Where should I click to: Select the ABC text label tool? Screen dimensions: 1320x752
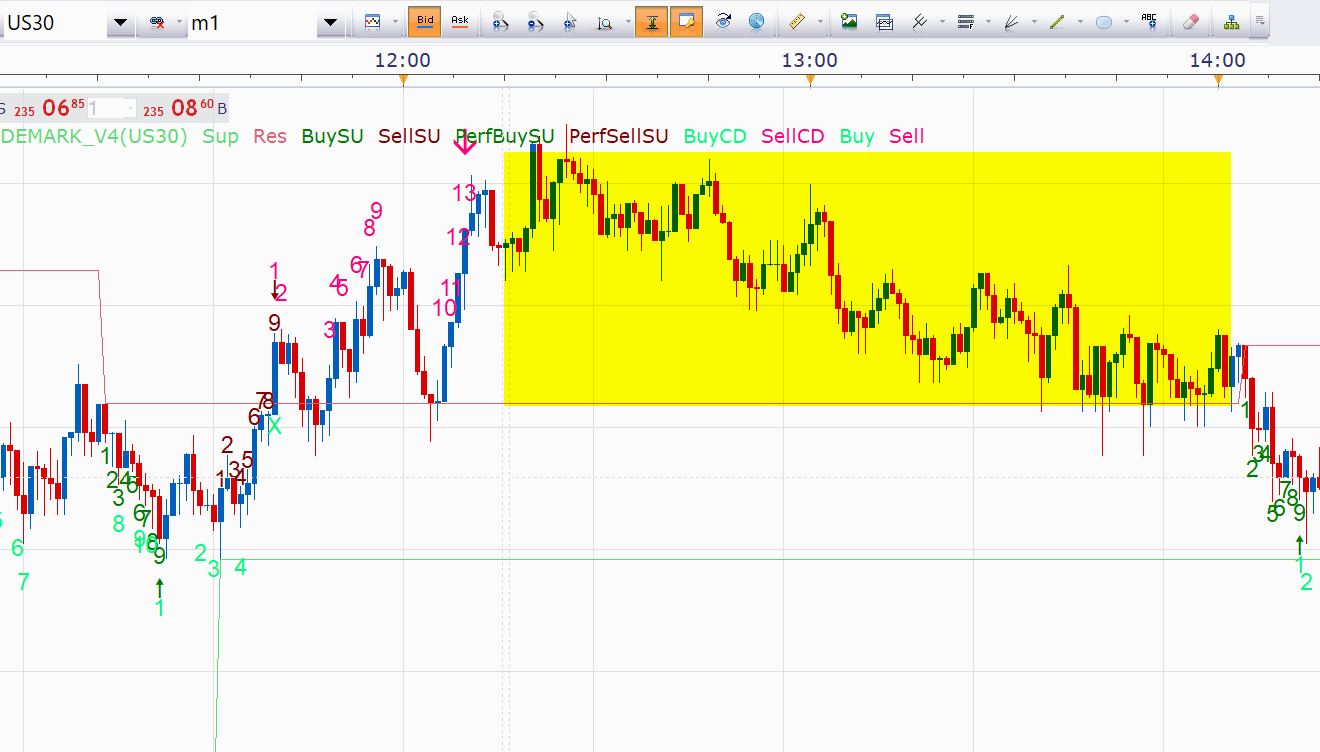(1150, 21)
